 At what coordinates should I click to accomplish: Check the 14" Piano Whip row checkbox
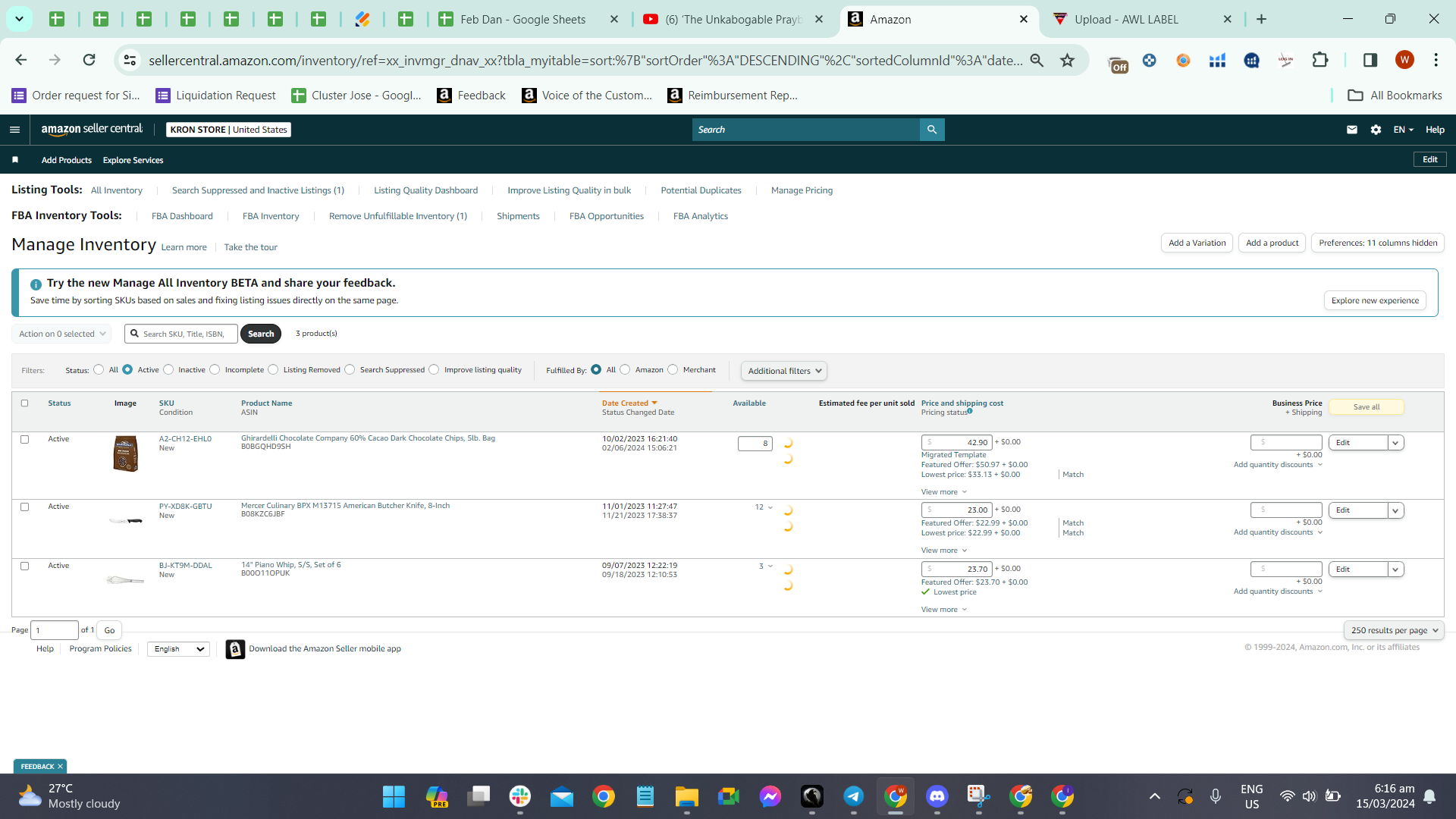pos(24,566)
